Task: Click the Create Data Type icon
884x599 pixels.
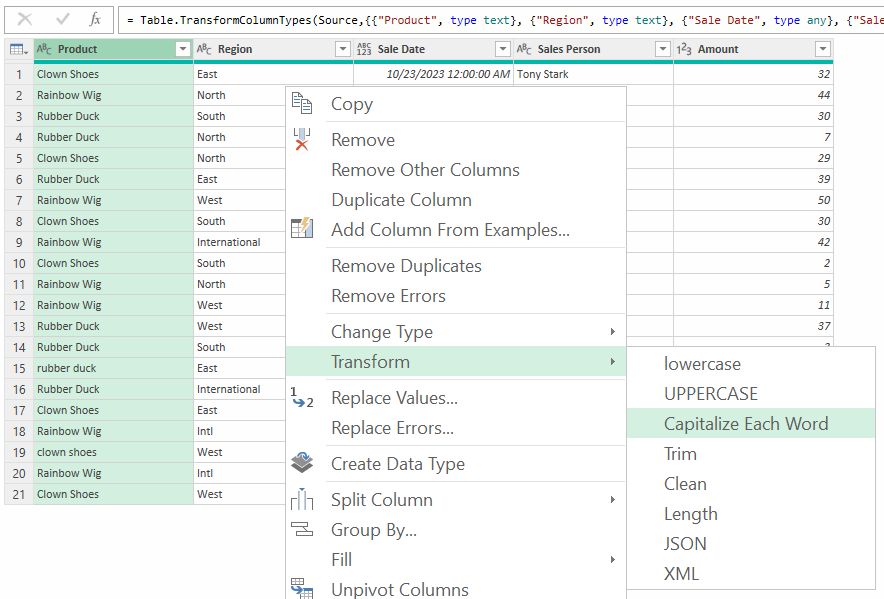Action: click(x=302, y=463)
